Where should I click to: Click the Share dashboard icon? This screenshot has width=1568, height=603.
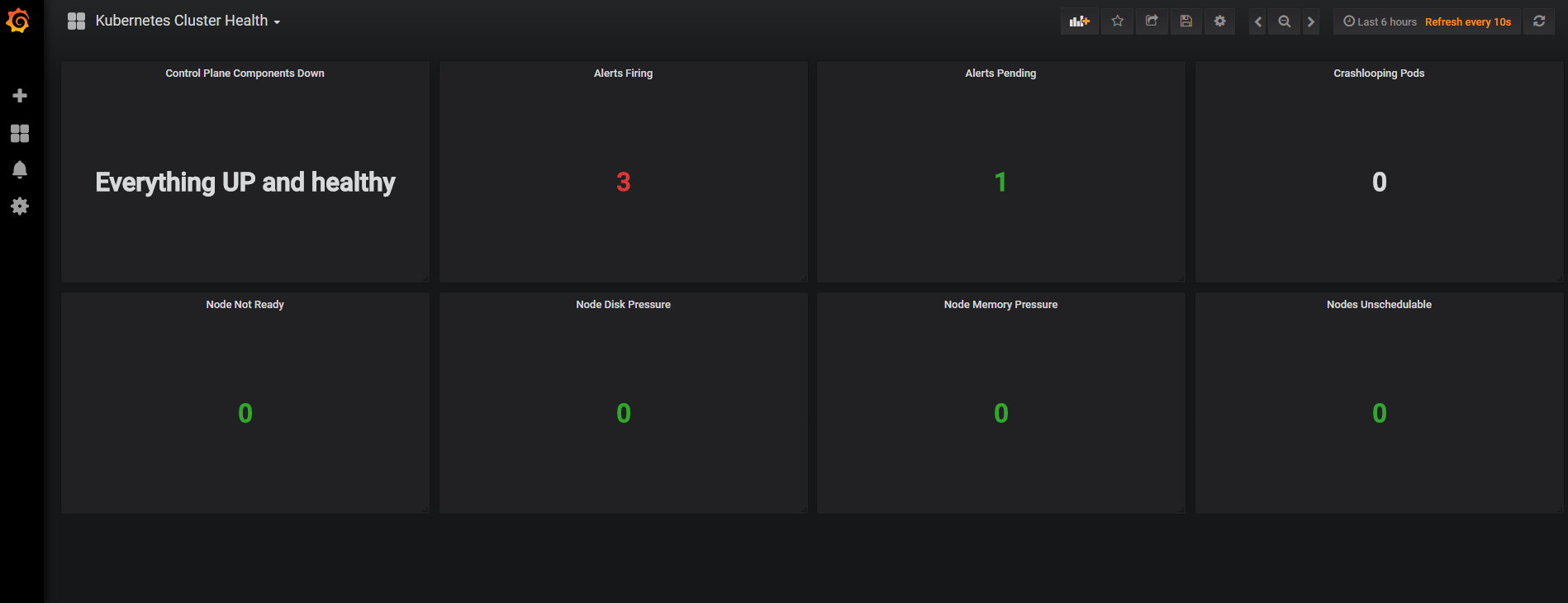point(1152,21)
